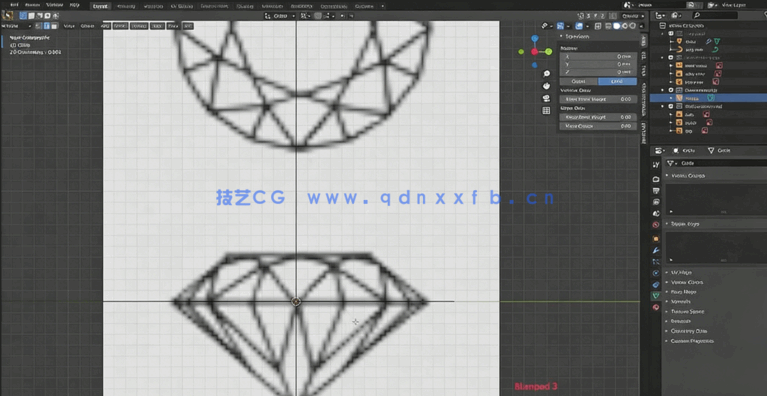This screenshot has width=767, height=396.
Task: Open the Object properties tab
Action: tap(656, 239)
